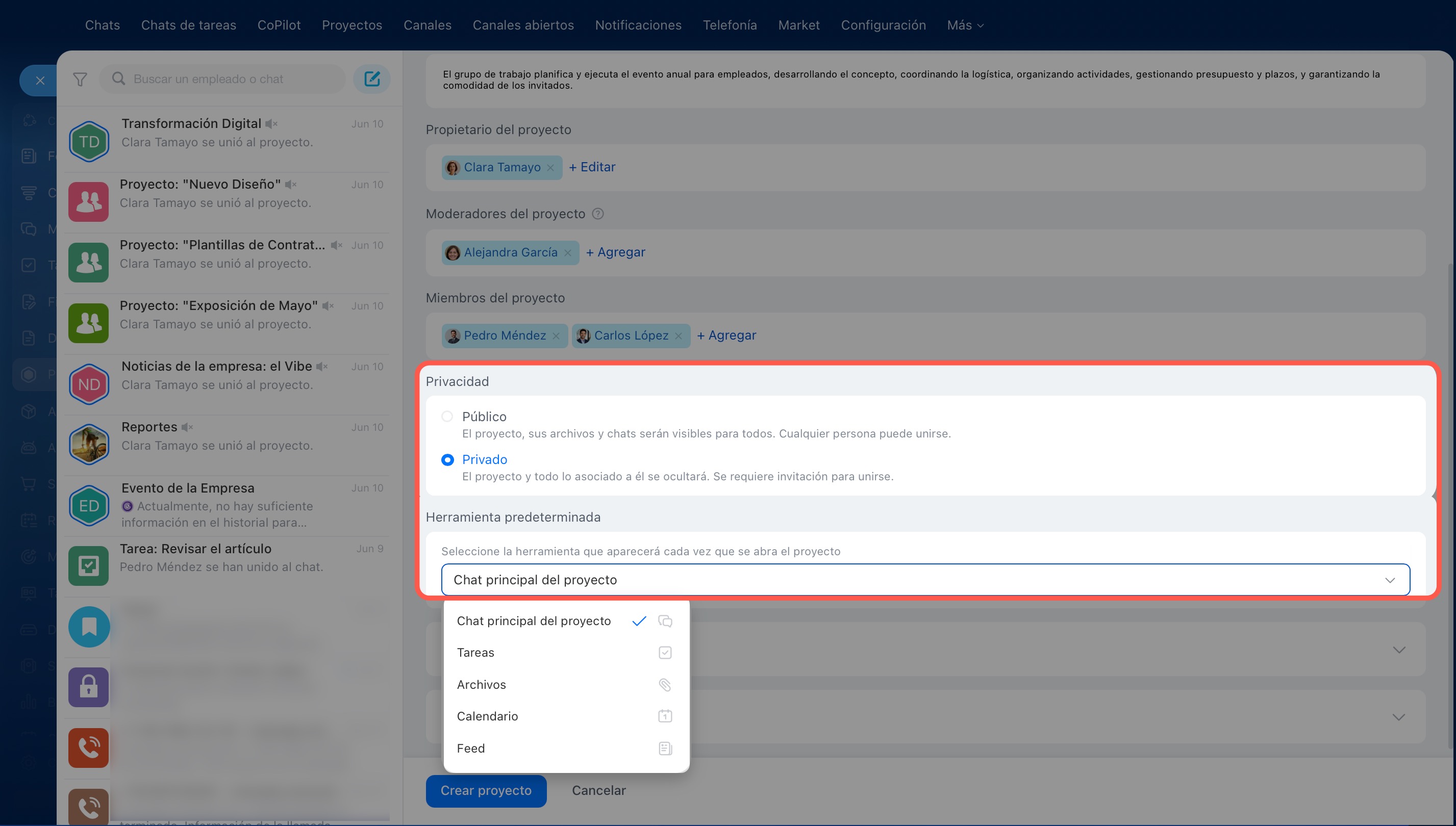Screen dimensions: 1456x826
Task: Click the project description text area
Action: pyautogui.click(x=925, y=80)
